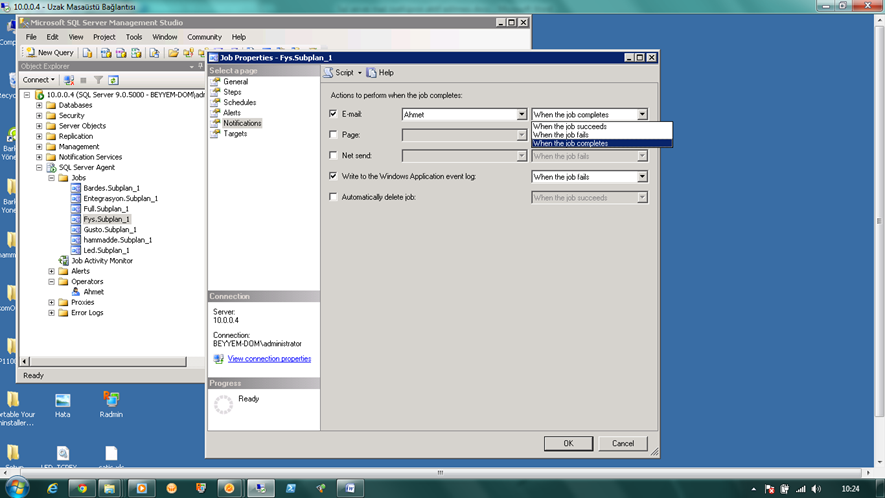This screenshot has width=885, height=498.
Task: Open Google Chrome from taskbar
Action: [82, 488]
